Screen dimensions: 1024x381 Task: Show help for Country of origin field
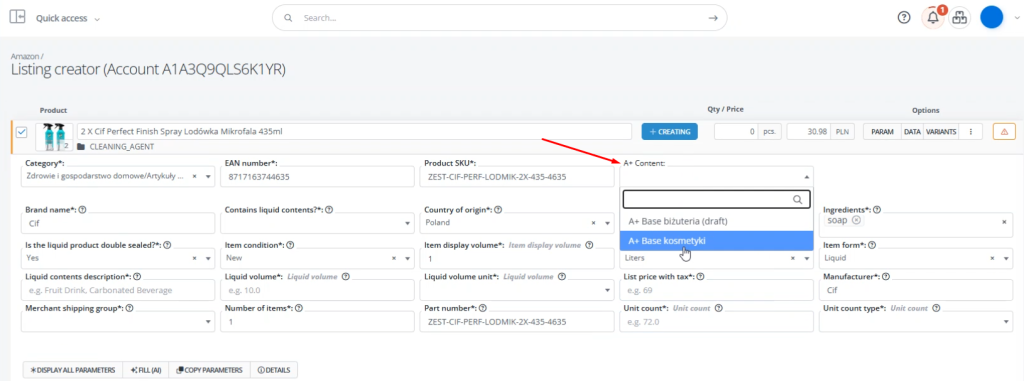(x=498, y=210)
